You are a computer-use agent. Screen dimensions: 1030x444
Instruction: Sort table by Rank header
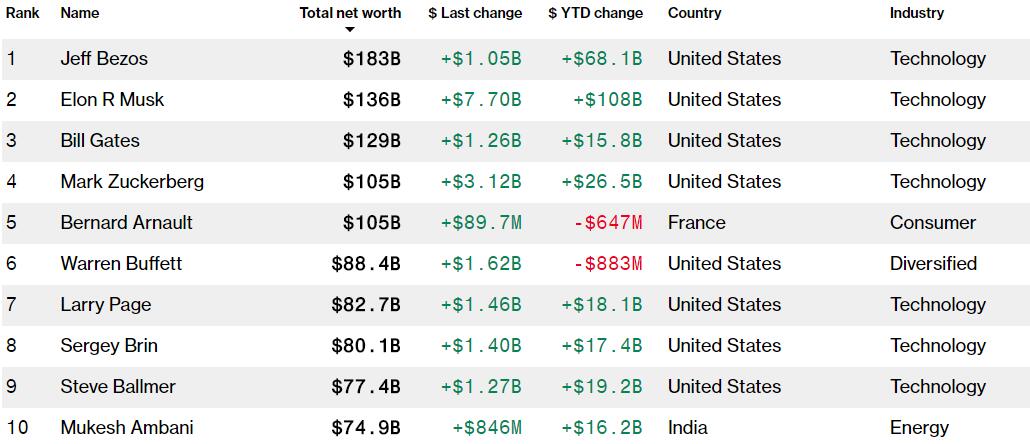pyautogui.click(x=22, y=13)
